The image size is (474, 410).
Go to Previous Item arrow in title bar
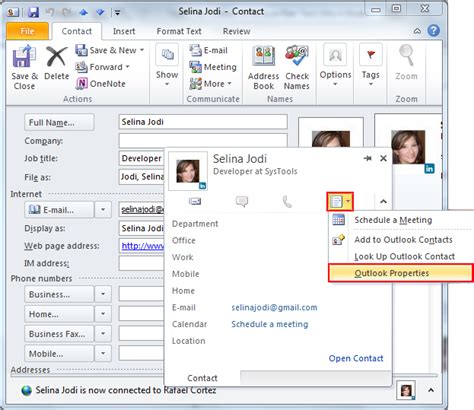tap(83, 12)
